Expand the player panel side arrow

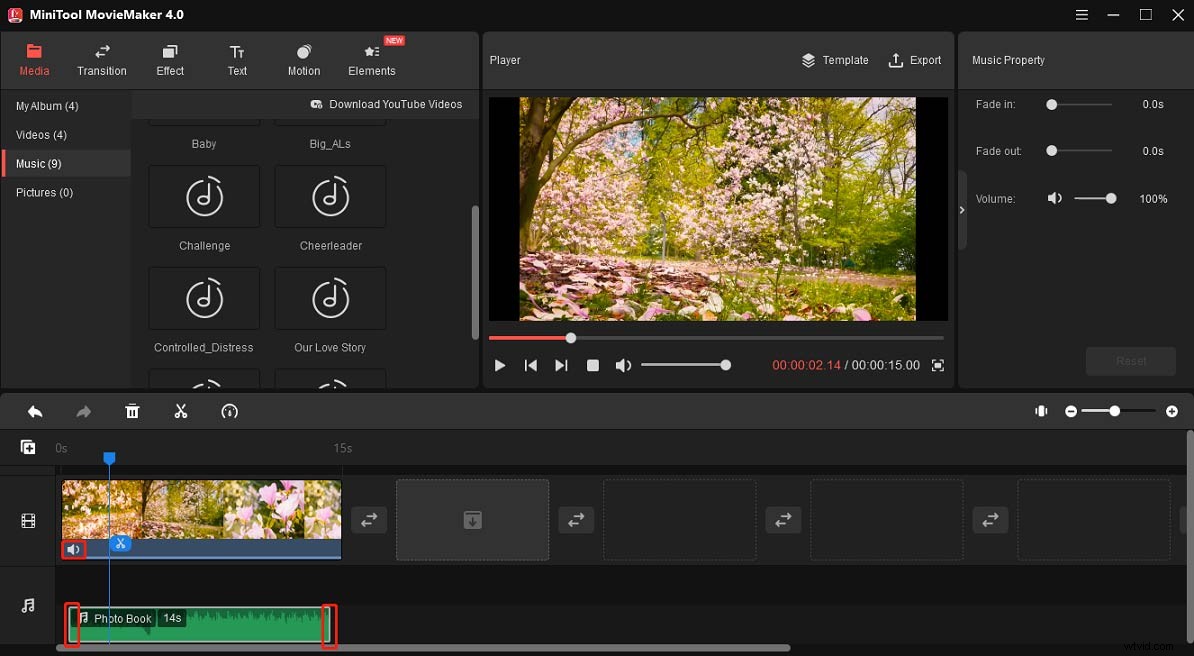coord(961,210)
